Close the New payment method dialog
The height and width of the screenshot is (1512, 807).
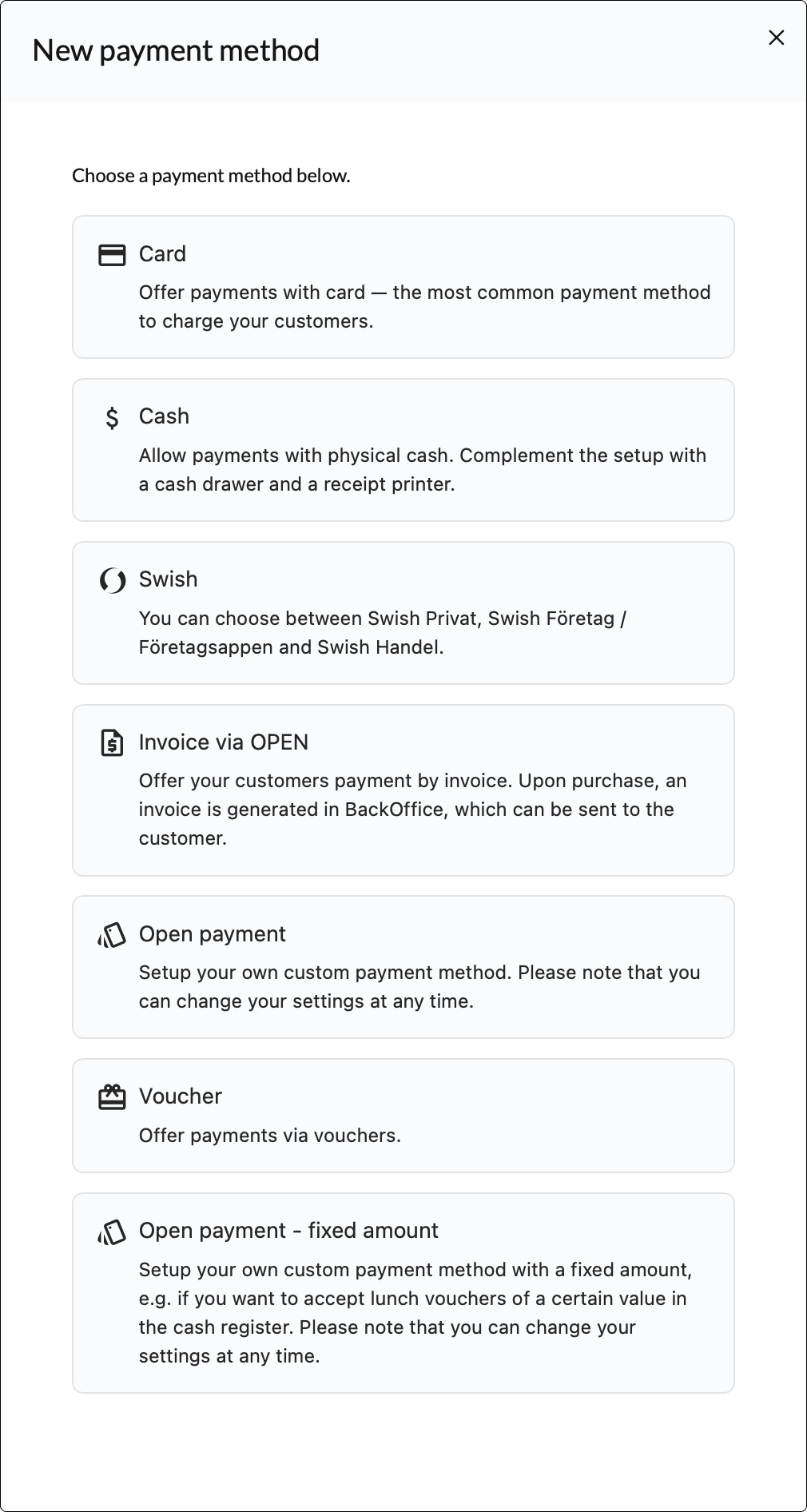coord(776,38)
